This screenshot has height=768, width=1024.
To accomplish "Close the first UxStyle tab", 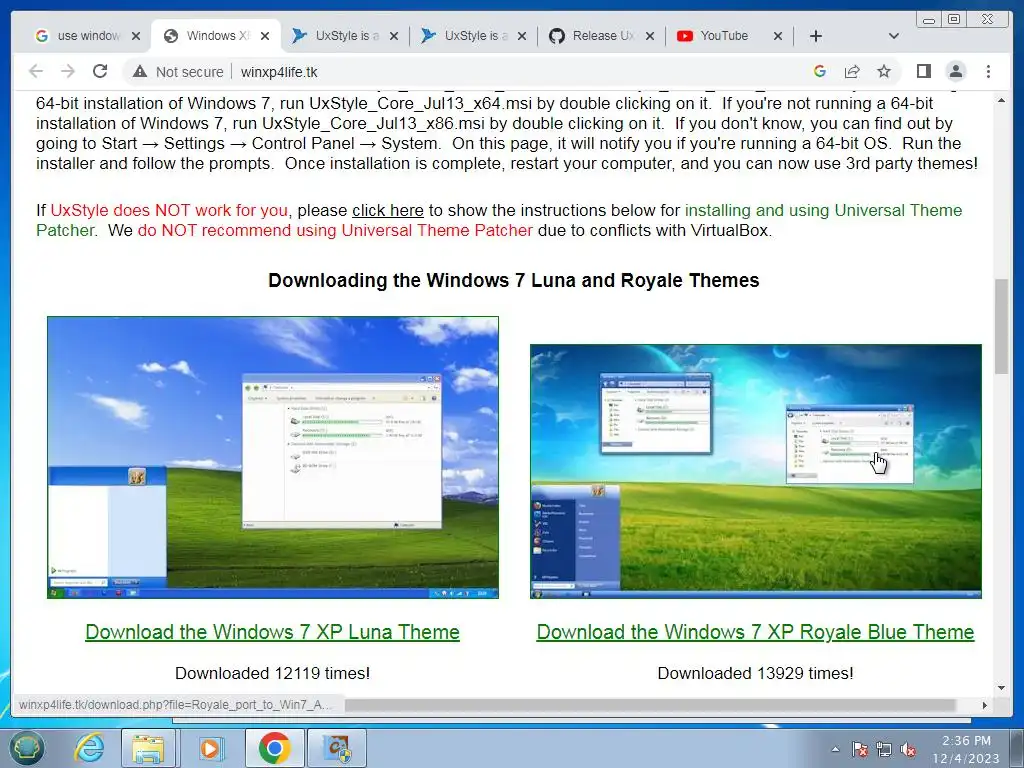I will point(394,36).
